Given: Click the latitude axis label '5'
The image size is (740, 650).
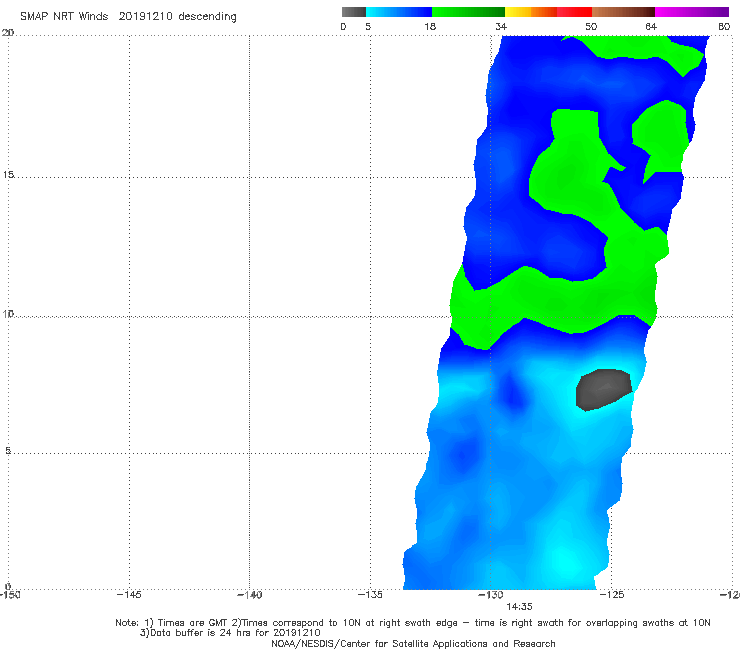Looking at the screenshot, I should pyautogui.click(x=8, y=451).
